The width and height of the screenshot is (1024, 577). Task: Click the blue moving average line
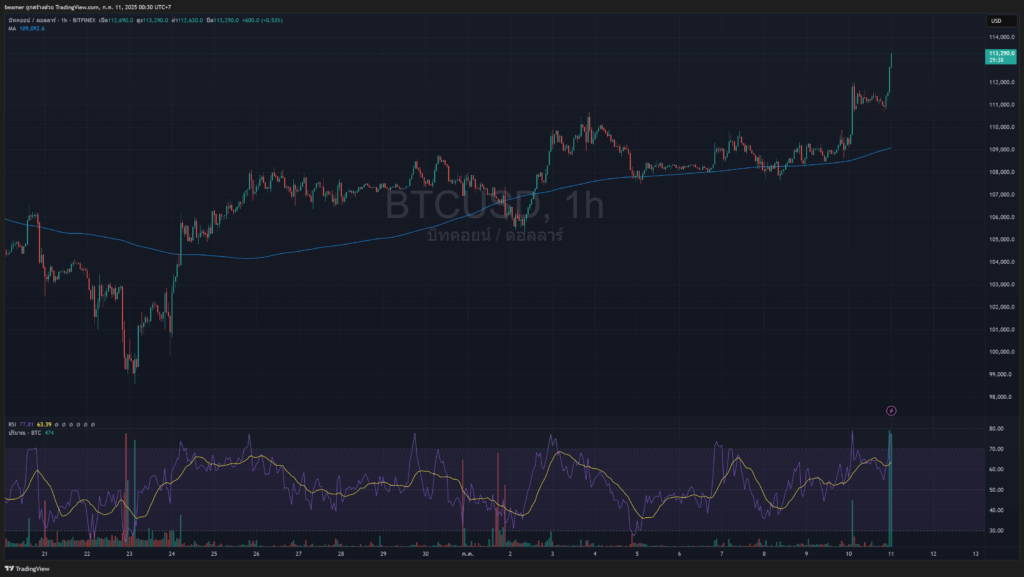(300, 247)
